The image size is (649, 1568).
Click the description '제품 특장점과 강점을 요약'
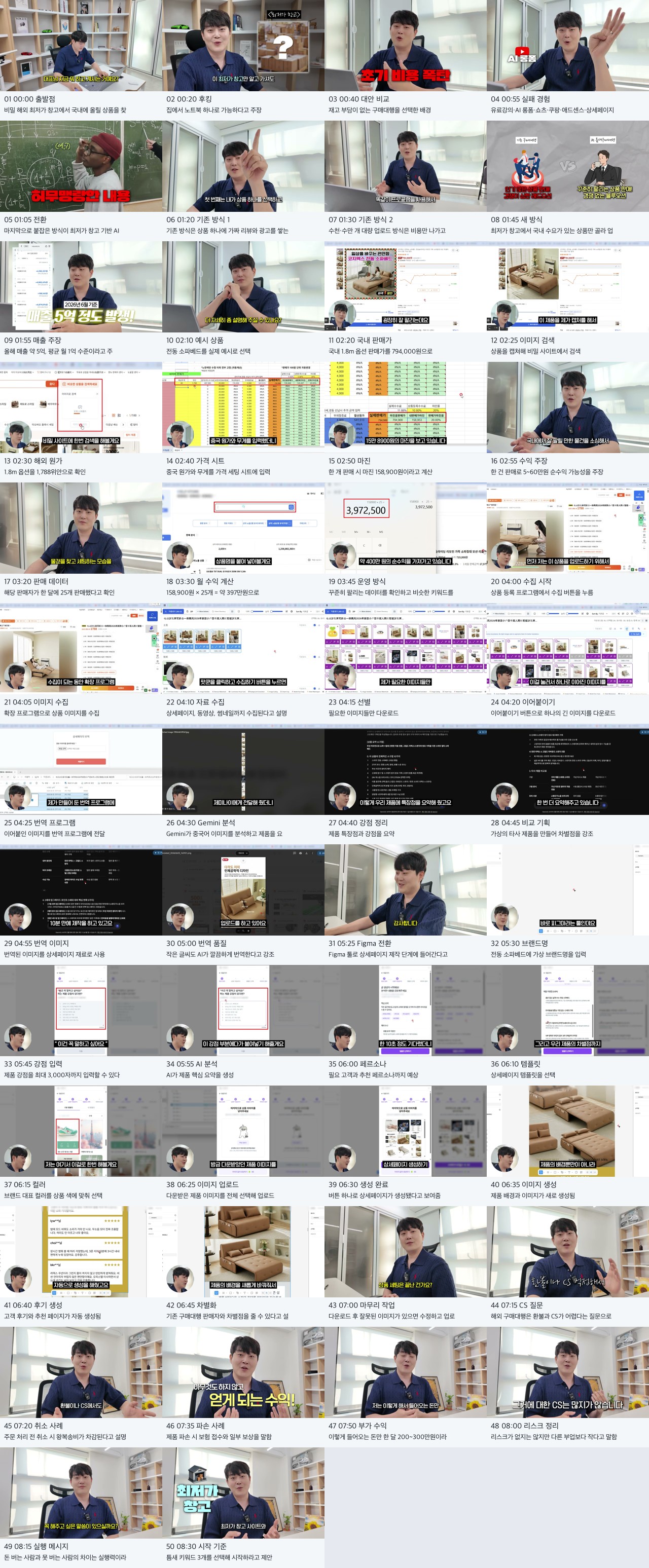362,834
